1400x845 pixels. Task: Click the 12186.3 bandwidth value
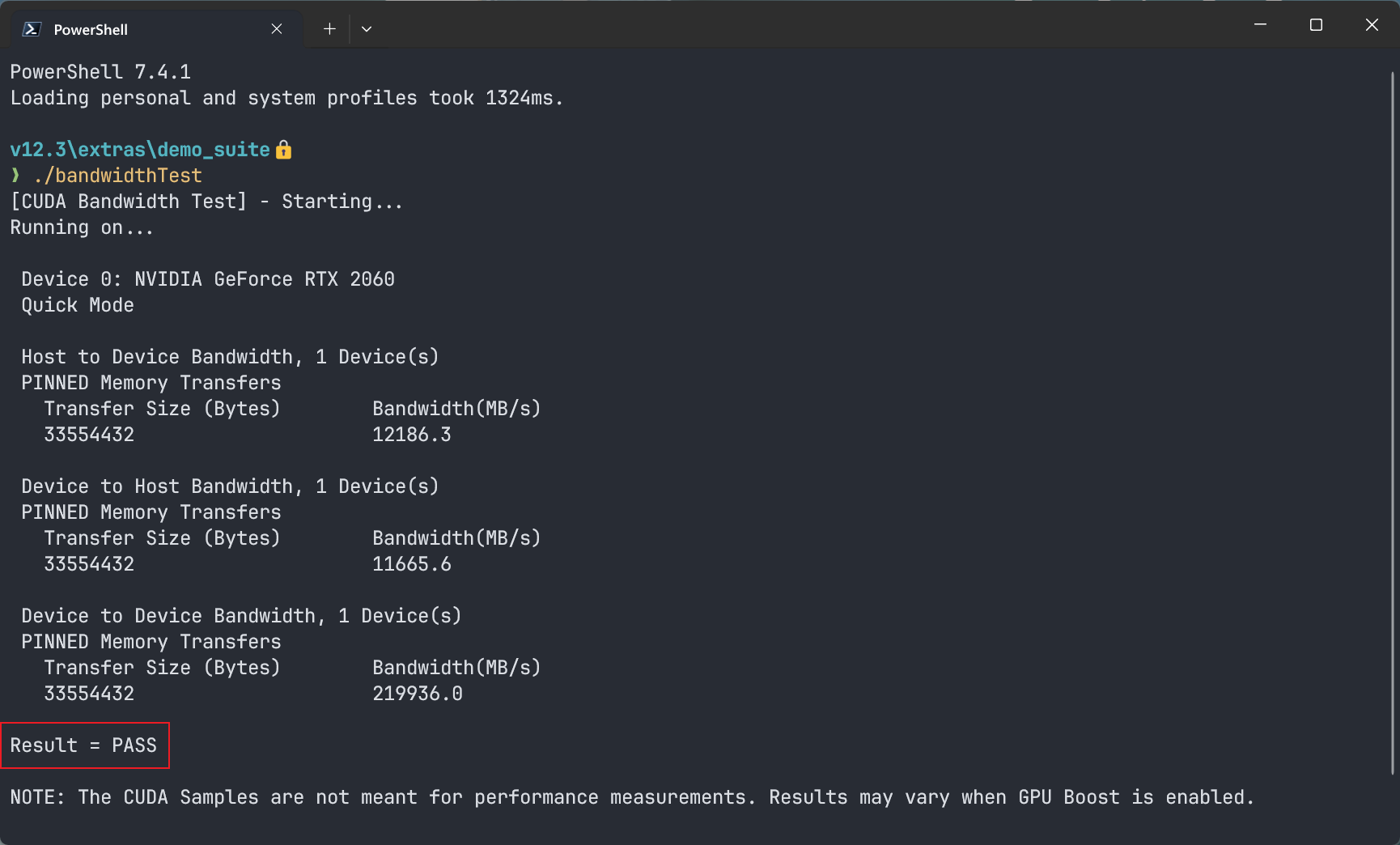click(x=412, y=435)
